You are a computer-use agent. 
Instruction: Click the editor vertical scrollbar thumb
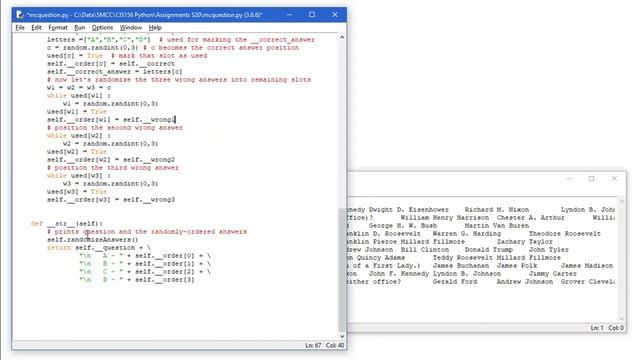pos(342,269)
